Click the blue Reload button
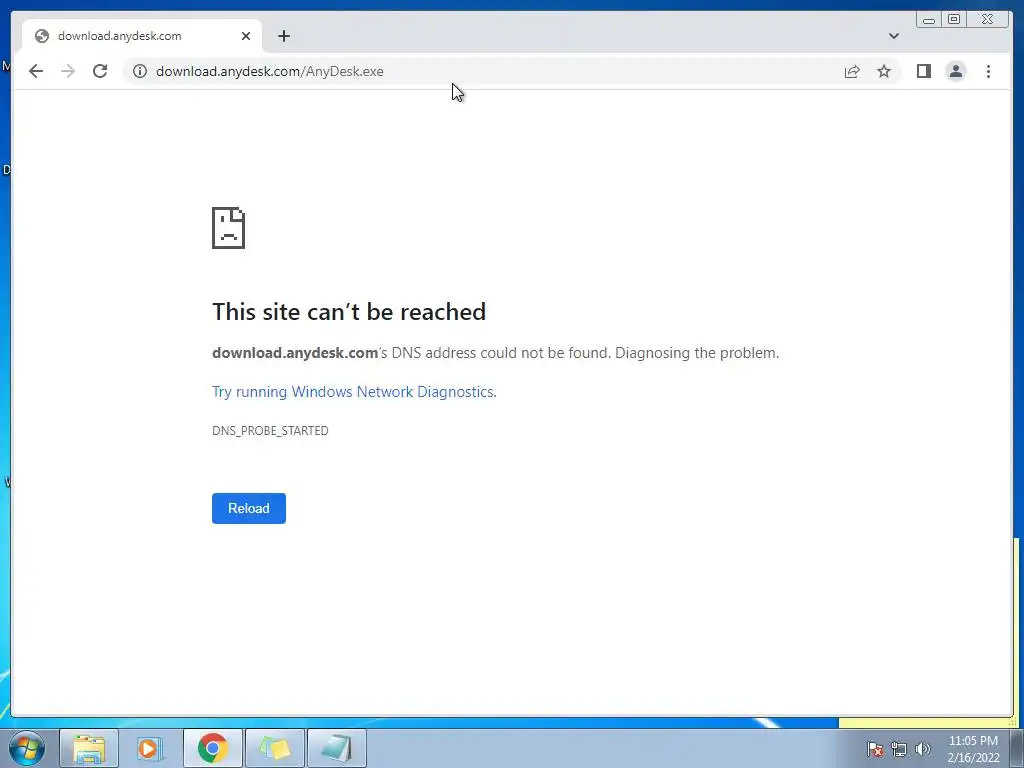The image size is (1024, 768). (x=249, y=508)
